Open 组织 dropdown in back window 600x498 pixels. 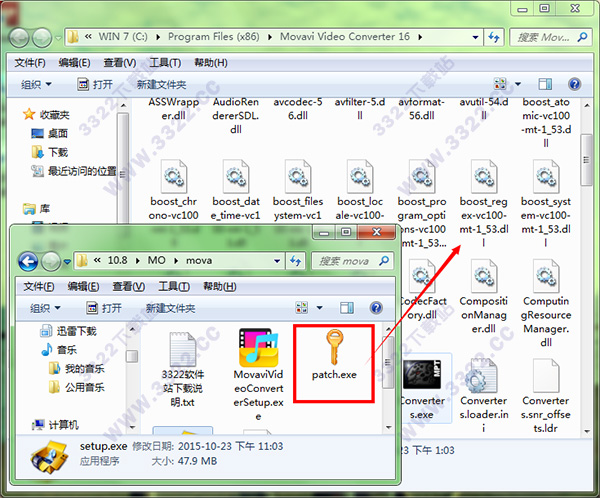36,84
